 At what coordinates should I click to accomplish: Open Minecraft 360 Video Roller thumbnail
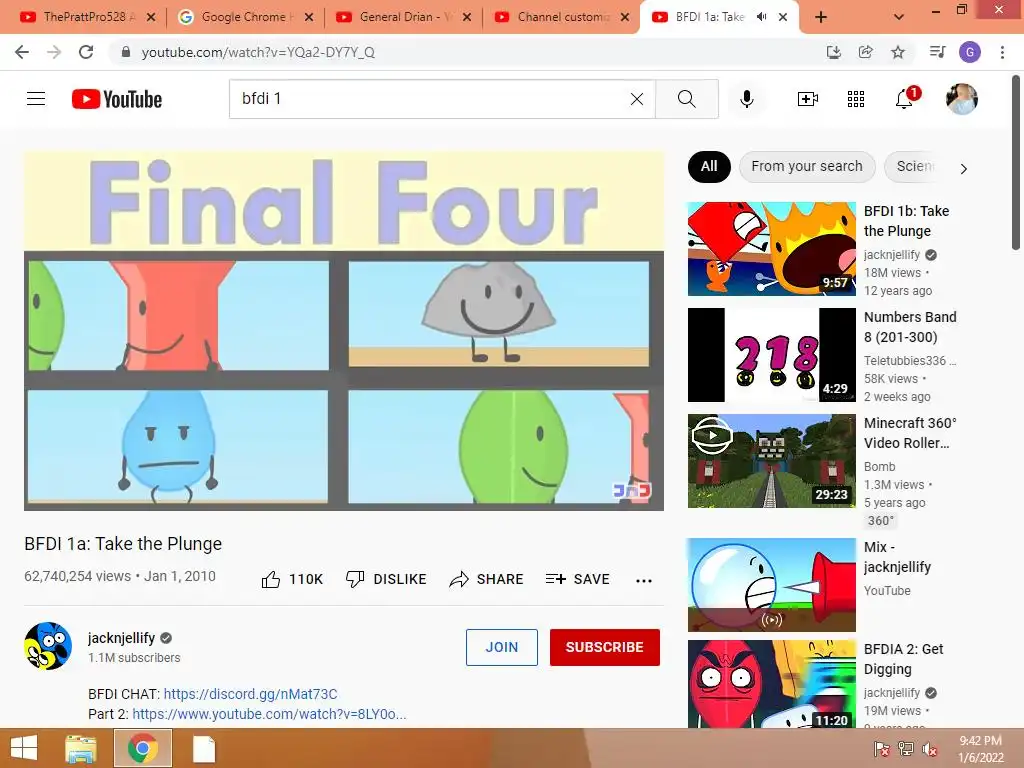(771, 460)
